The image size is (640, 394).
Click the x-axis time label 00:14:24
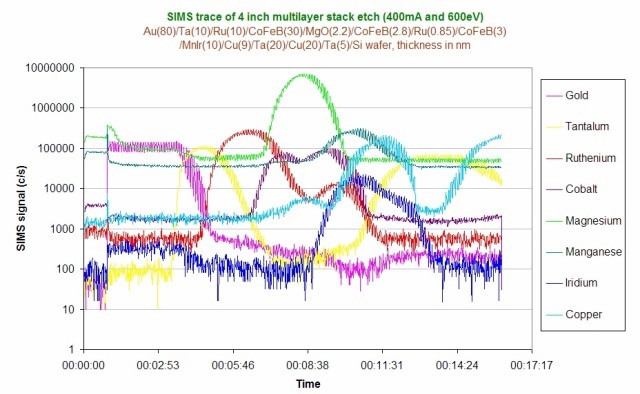point(457,365)
